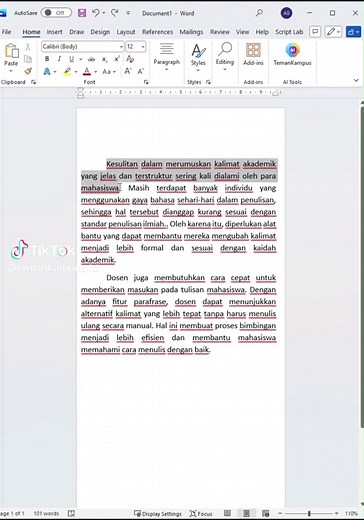
Task: Open the Paste options arrow
Action: [11, 71]
